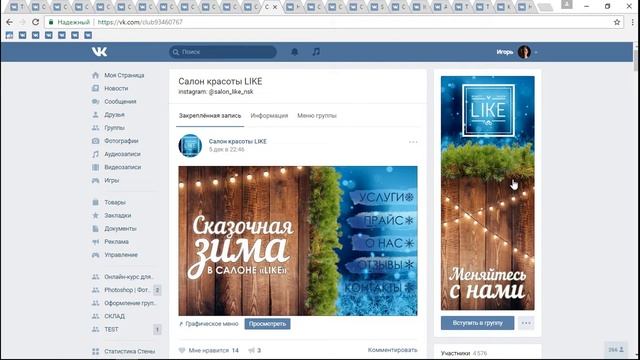This screenshot has width=640, height=360.
Task: Open the Онлайн-курс для... group shortcut
Action: tap(128, 277)
